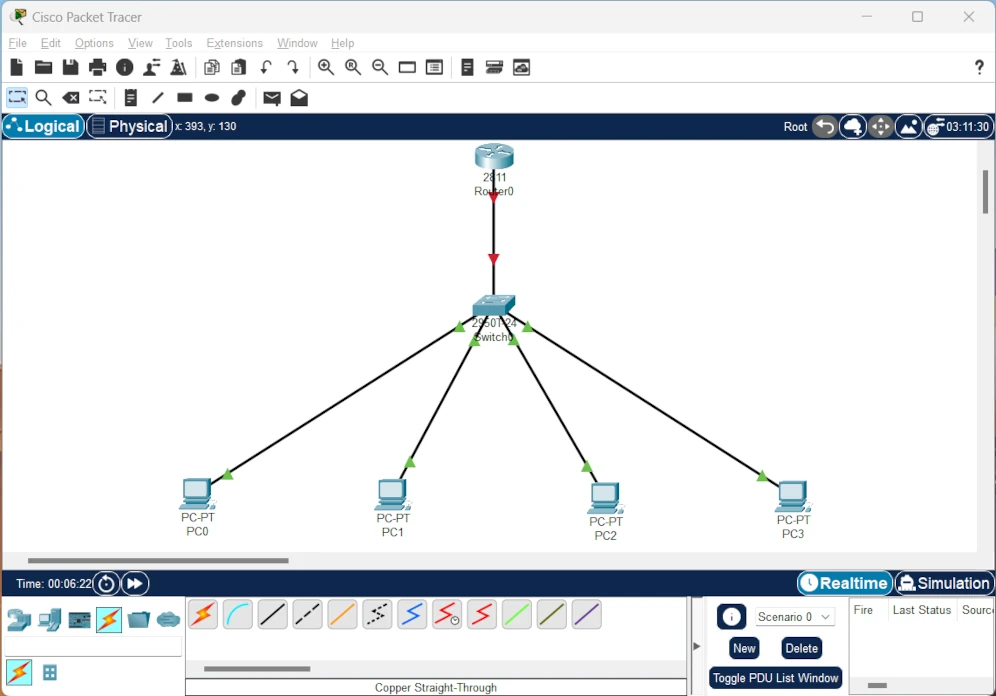Open the Edit menu
Viewport: 996px width, 696px height.
(x=50, y=43)
